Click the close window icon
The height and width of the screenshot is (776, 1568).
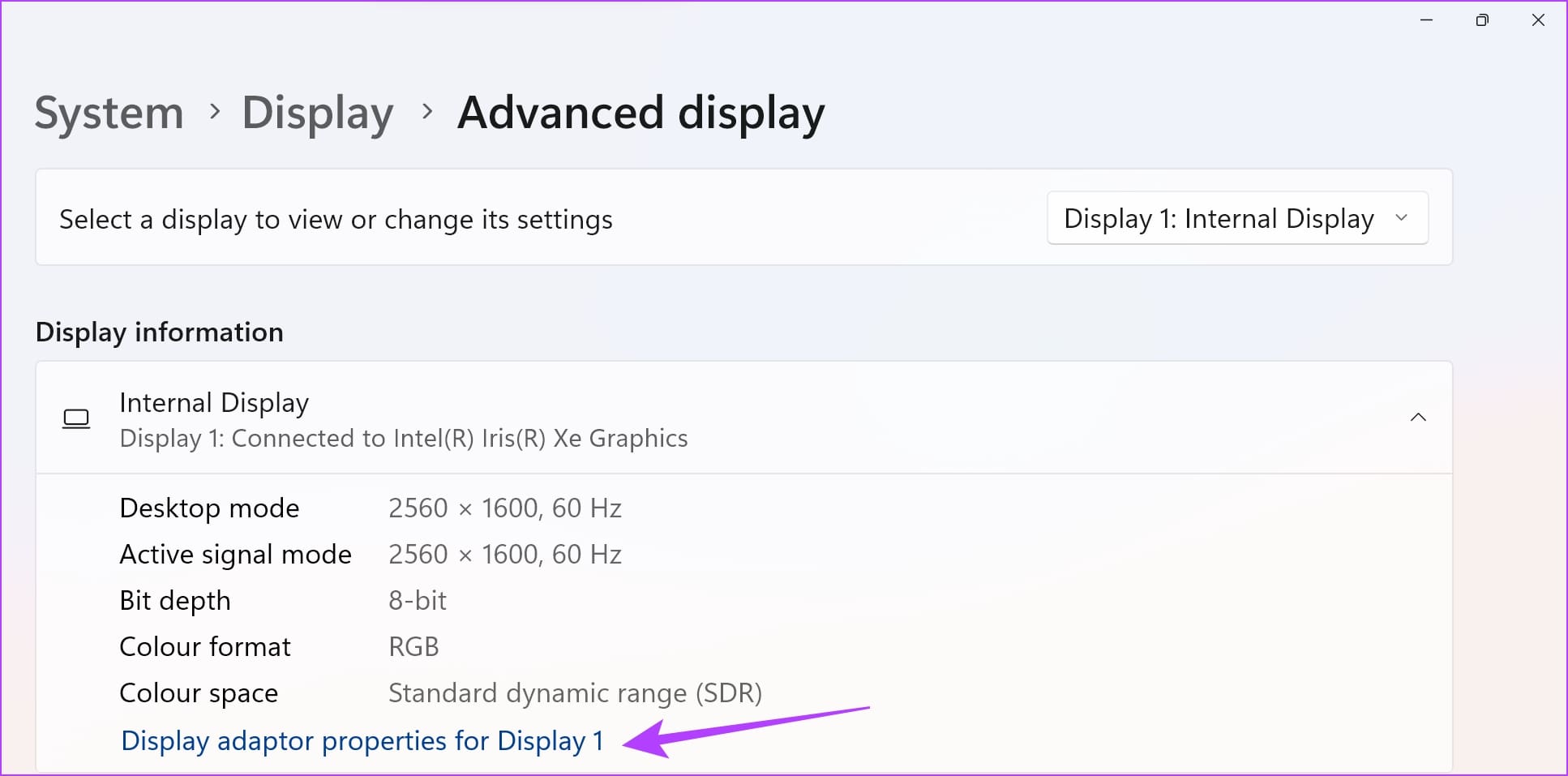(1538, 19)
